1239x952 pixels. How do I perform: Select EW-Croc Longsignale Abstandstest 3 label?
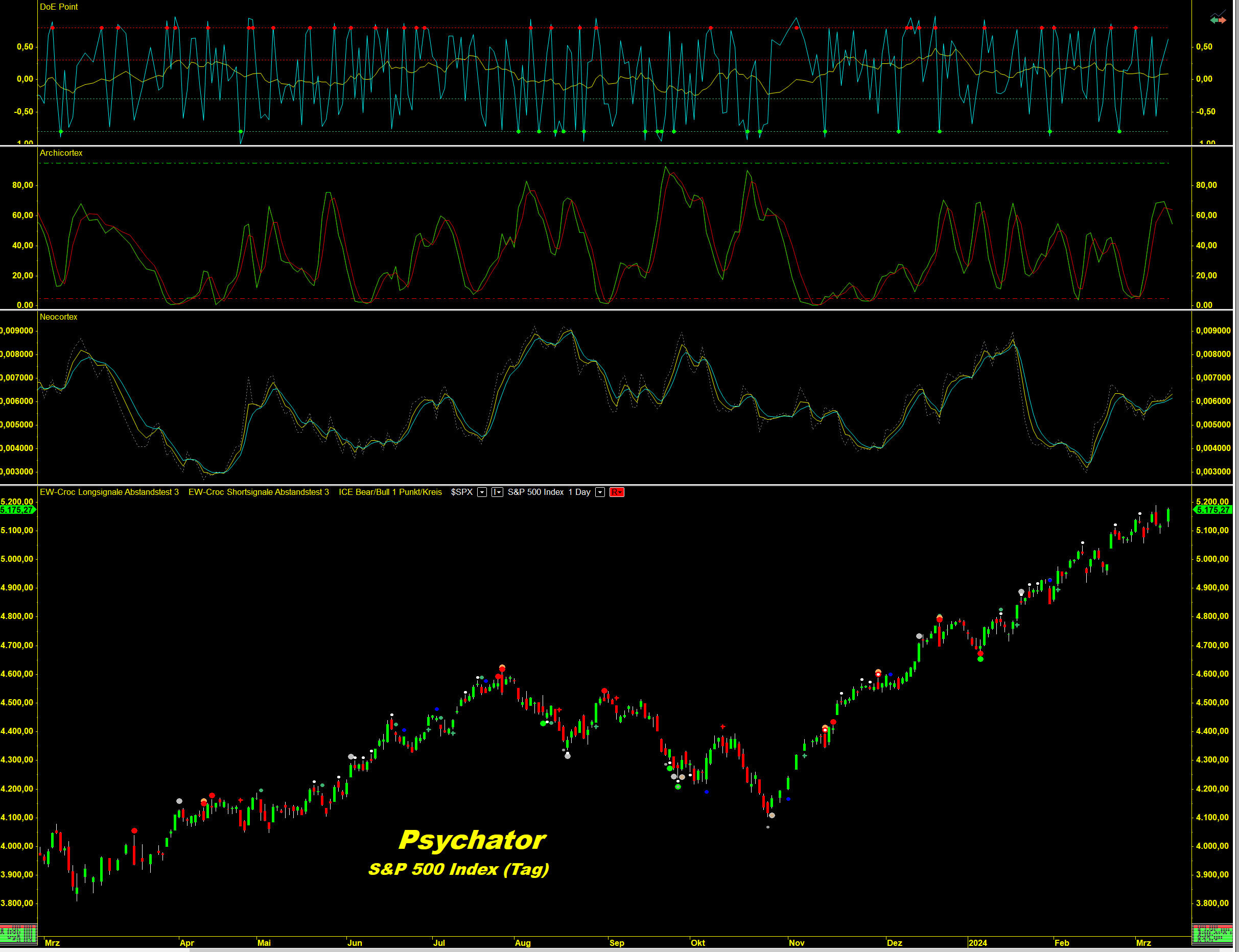[109, 492]
